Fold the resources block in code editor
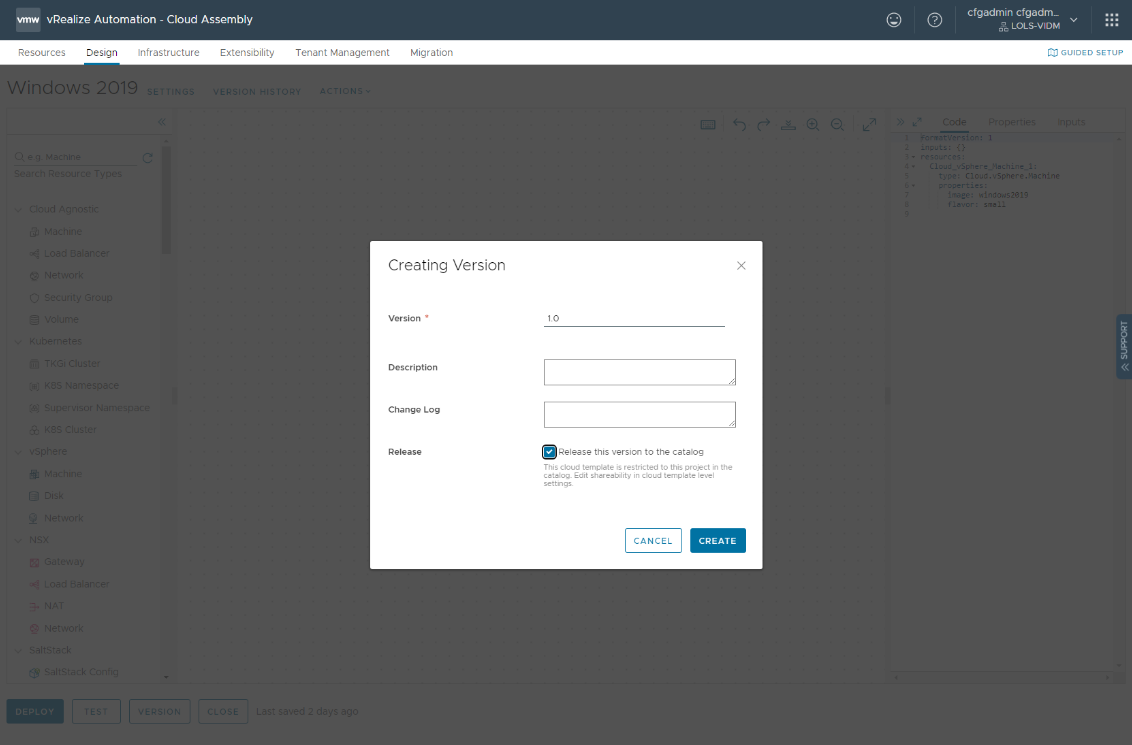Viewport: 1132px width, 745px height. (x=913, y=157)
